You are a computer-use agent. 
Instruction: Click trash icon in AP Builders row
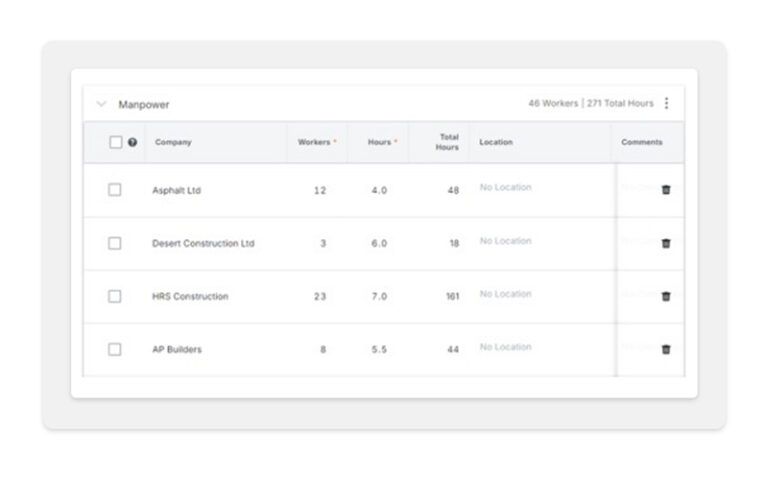[666, 349]
